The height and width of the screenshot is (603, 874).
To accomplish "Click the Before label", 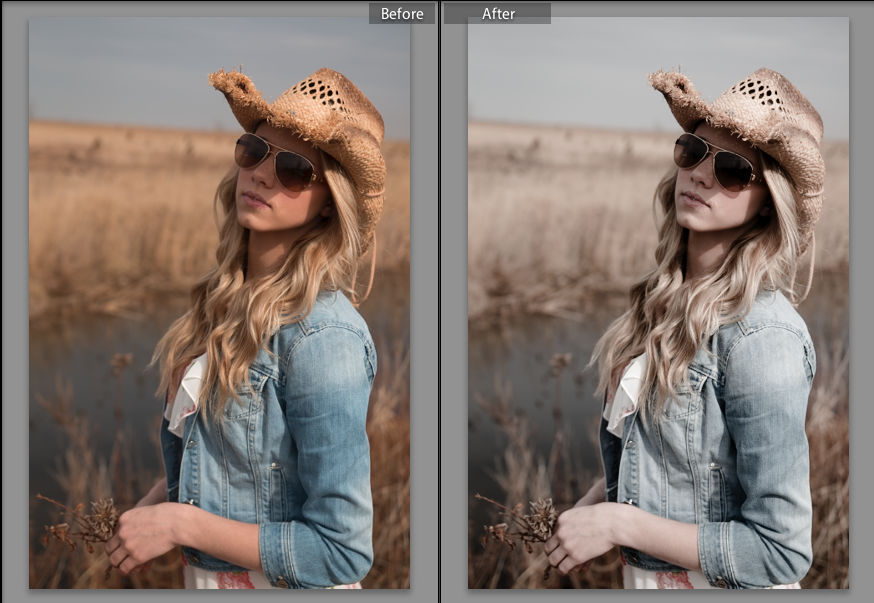I will [402, 13].
